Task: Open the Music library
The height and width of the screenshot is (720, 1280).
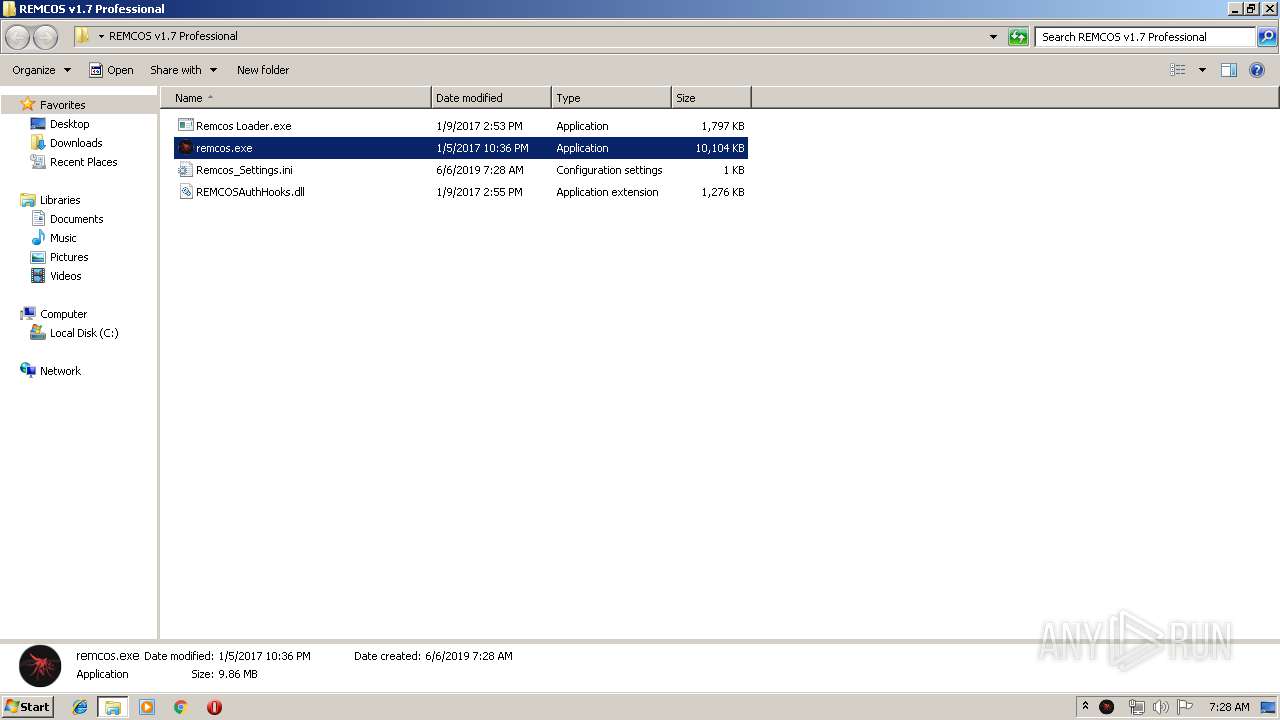Action: click(63, 238)
